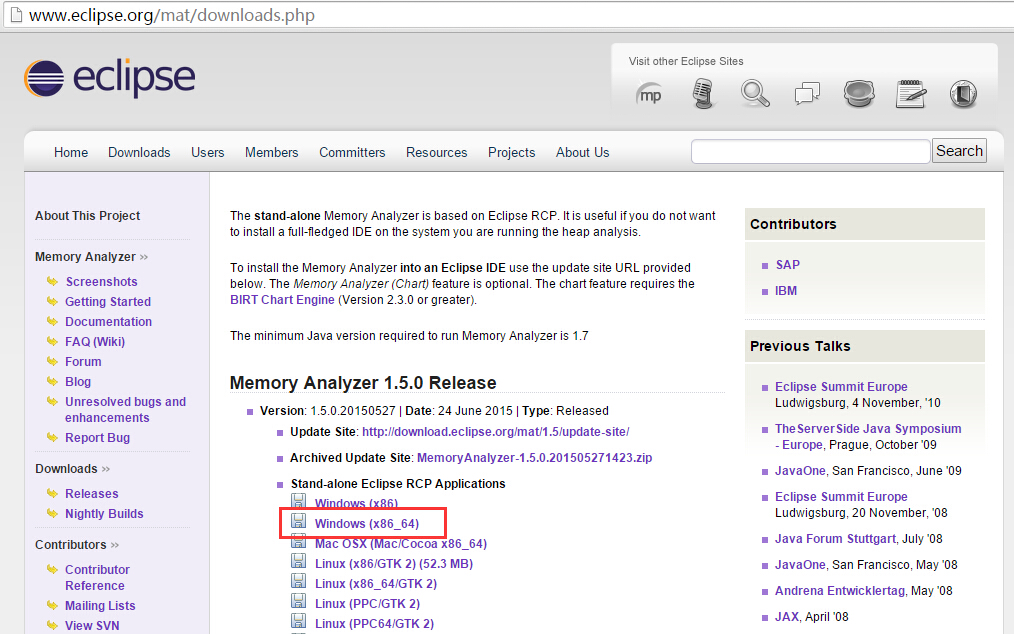Click into the site search text field
This screenshot has width=1014, height=634.
pos(810,151)
